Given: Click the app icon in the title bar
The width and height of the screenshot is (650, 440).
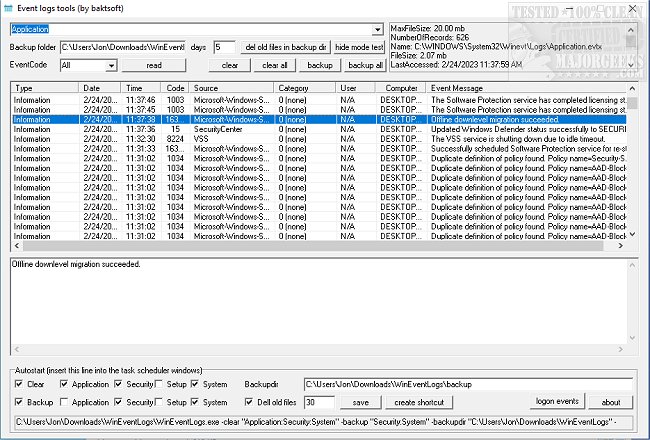Looking at the screenshot, I should pyautogui.click(x=8, y=8).
